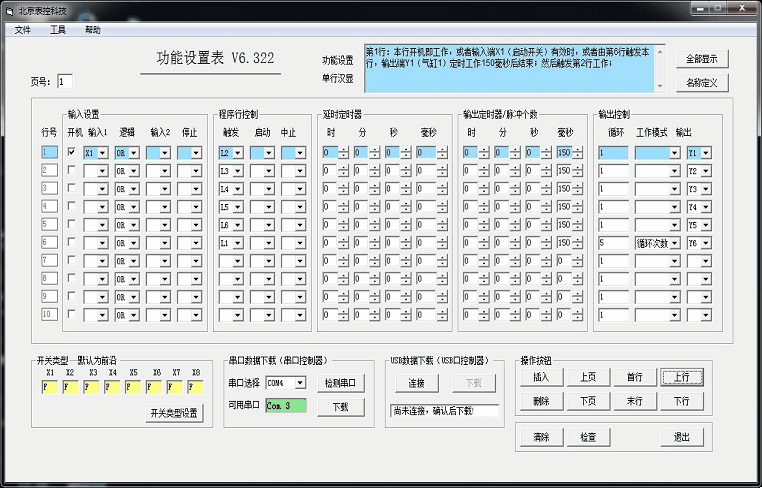
Task: Click the green 可用串口 Com 3 field
Action: point(286,406)
